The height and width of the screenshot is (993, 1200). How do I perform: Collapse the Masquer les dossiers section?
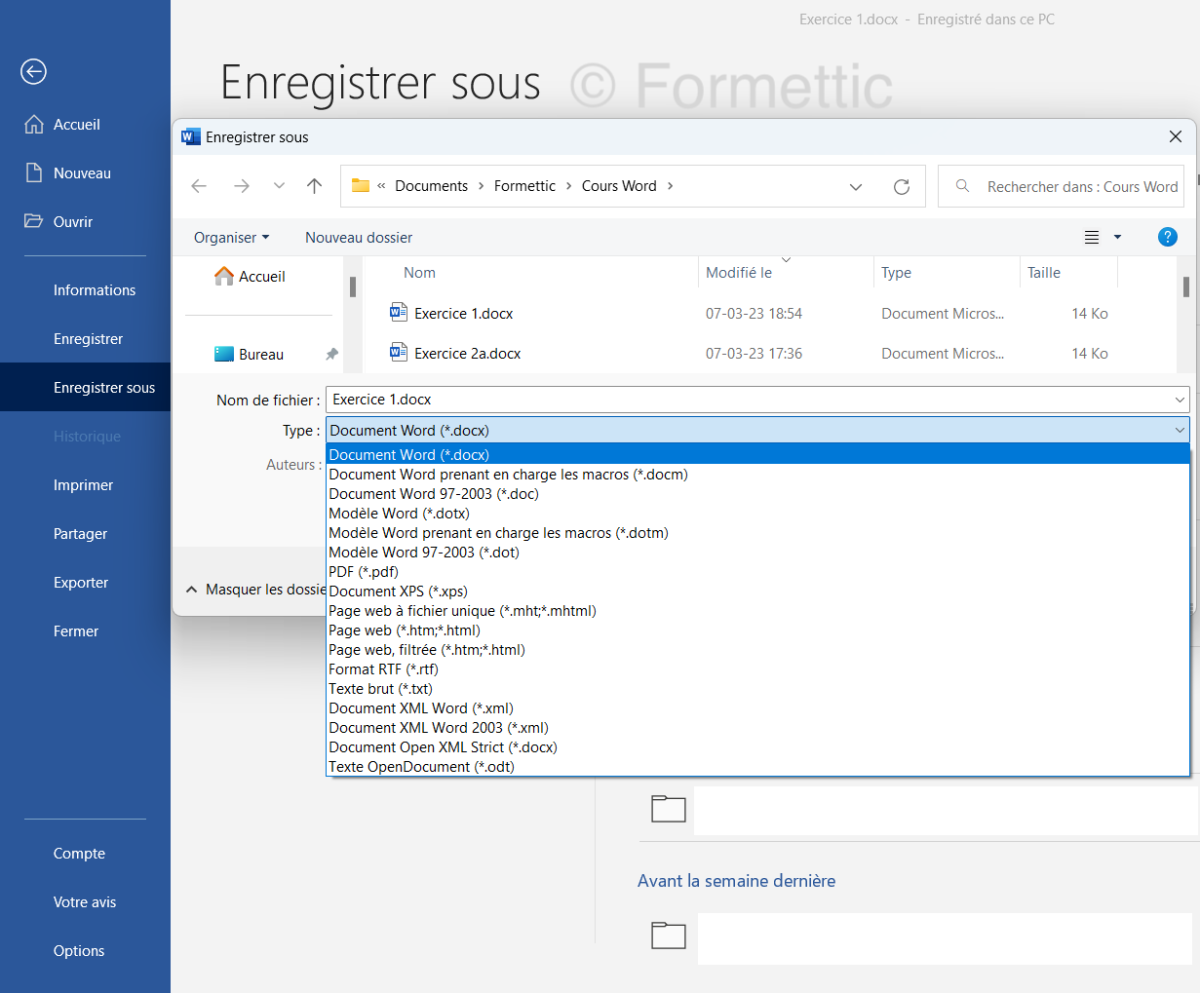pyautogui.click(x=250, y=589)
